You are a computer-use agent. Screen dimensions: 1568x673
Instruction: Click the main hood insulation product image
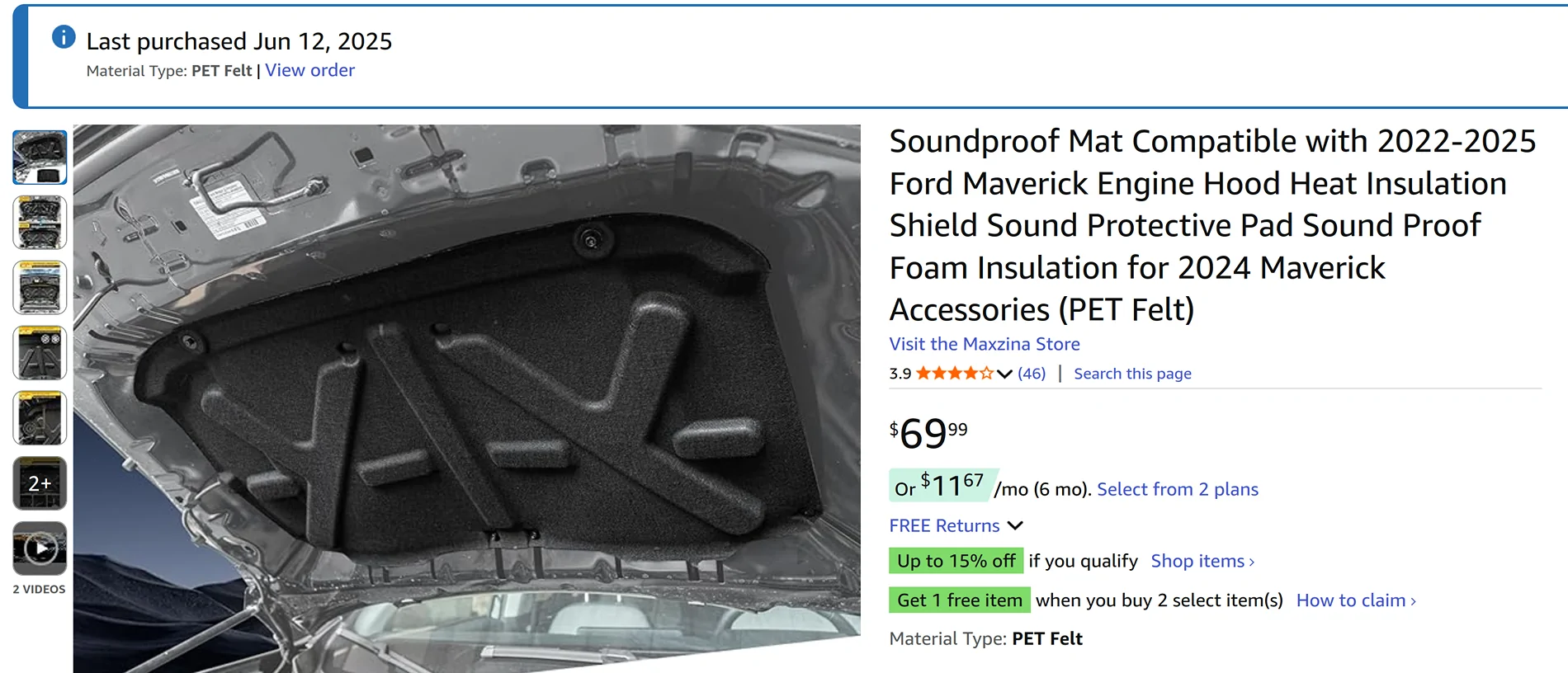click(466, 396)
